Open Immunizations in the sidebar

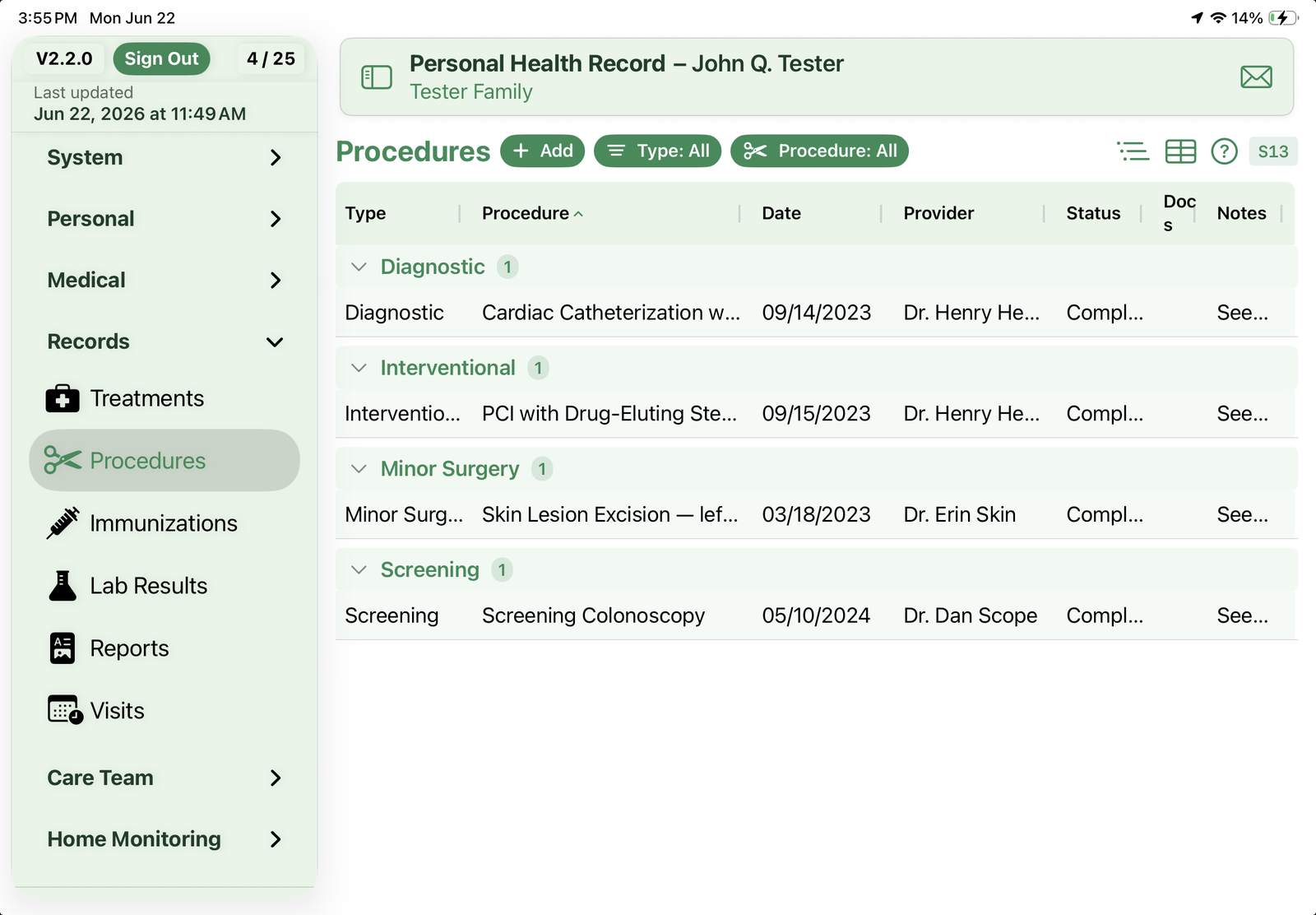point(164,523)
